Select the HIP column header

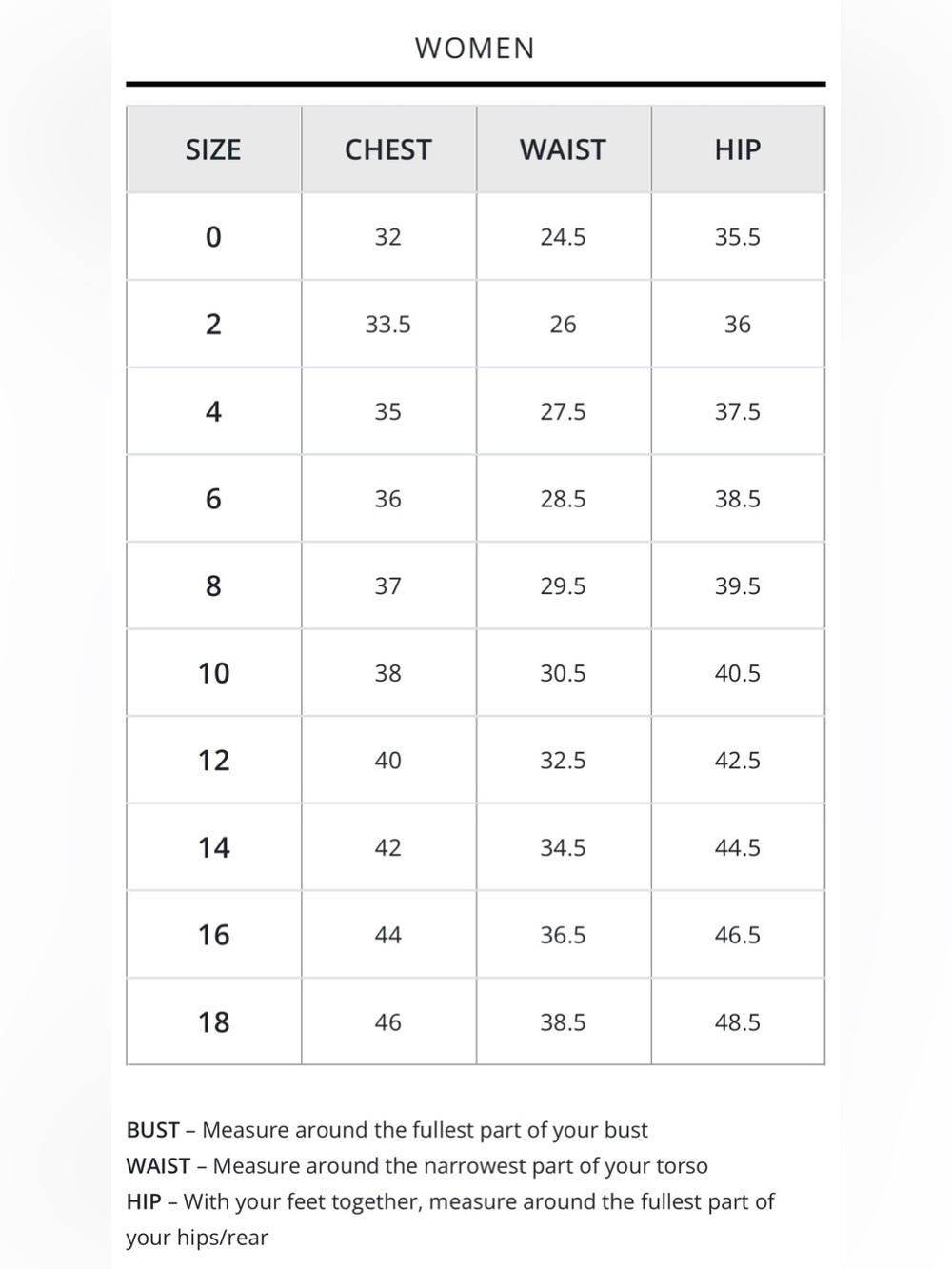pos(738,149)
